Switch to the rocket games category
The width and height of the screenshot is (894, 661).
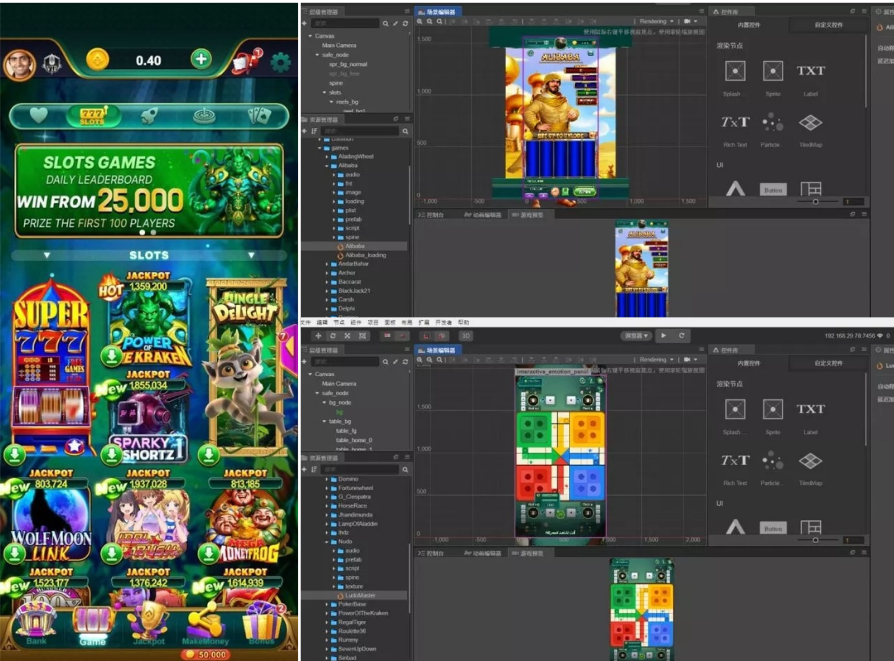pyautogui.click(x=149, y=116)
